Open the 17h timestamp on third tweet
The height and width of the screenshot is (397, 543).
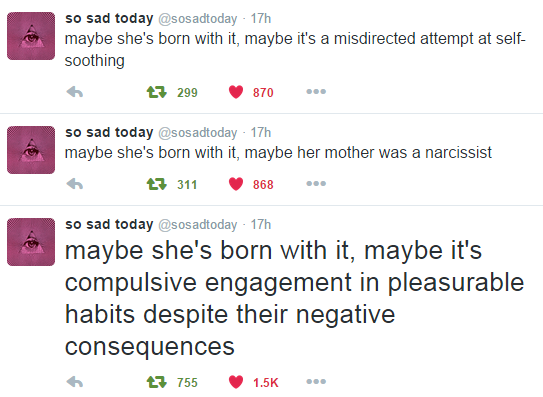click(261, 224)
